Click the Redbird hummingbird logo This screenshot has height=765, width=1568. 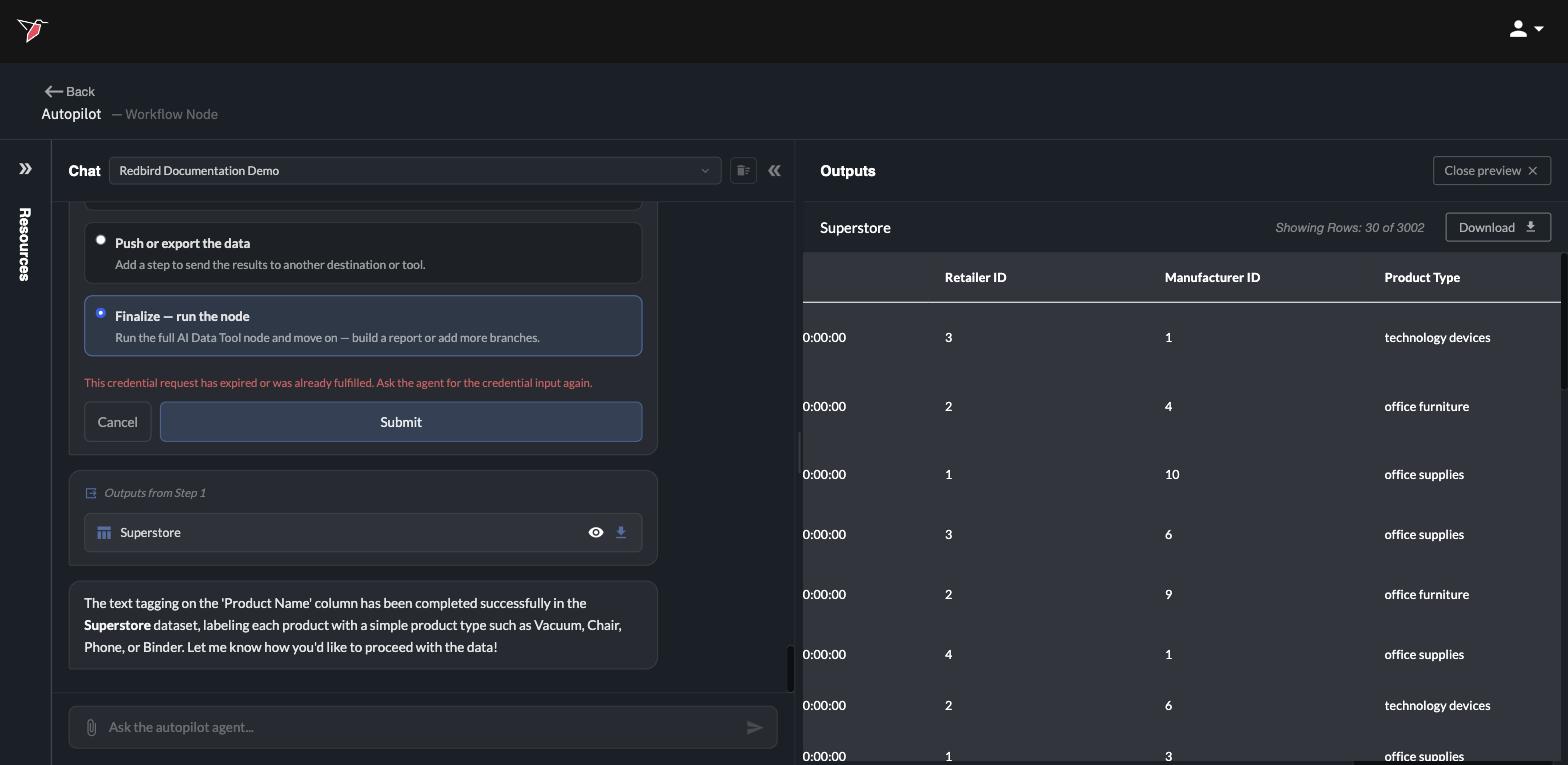(32, 30)
